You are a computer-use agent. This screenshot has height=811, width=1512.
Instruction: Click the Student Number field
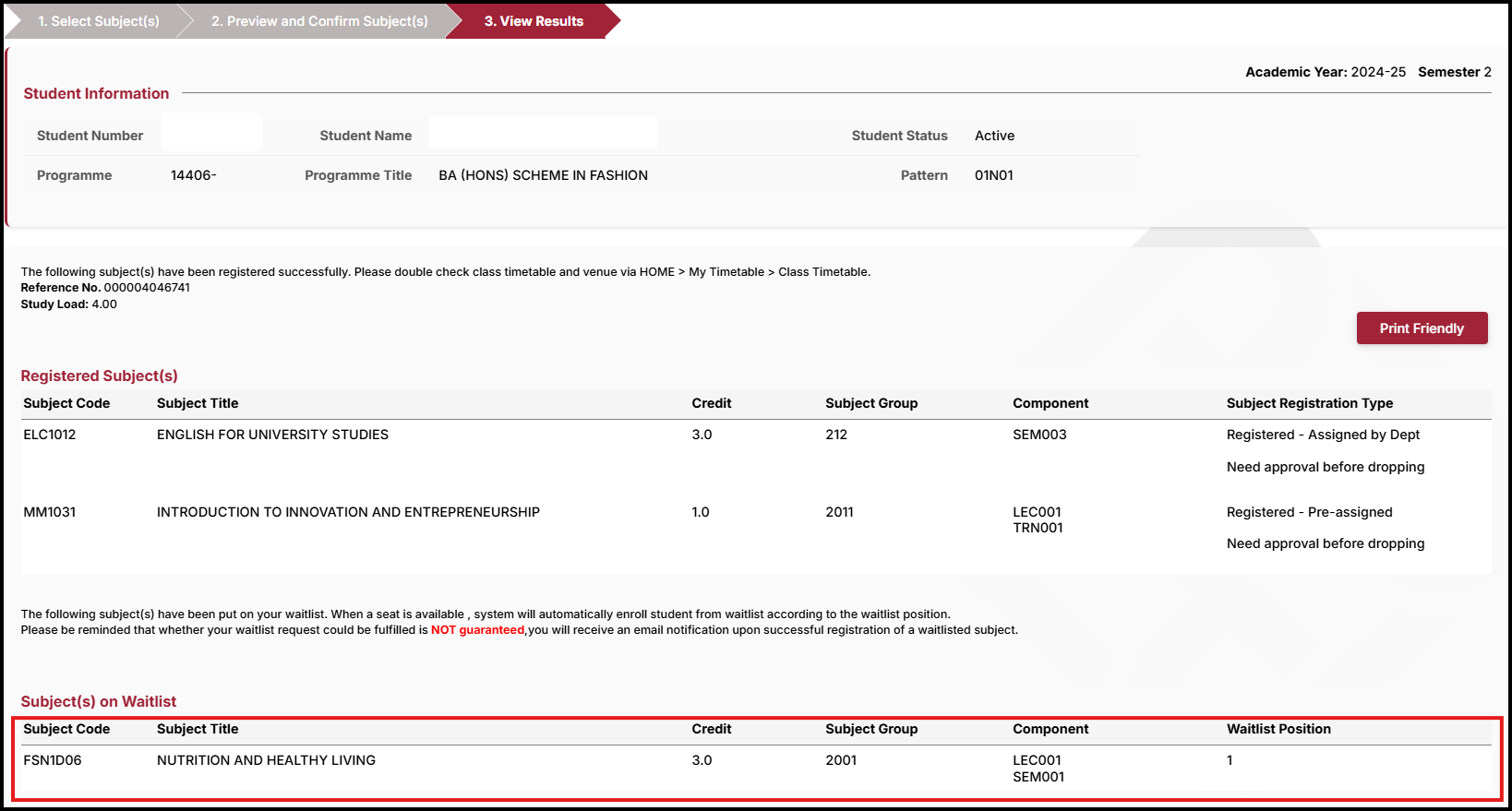coord(211,133)
